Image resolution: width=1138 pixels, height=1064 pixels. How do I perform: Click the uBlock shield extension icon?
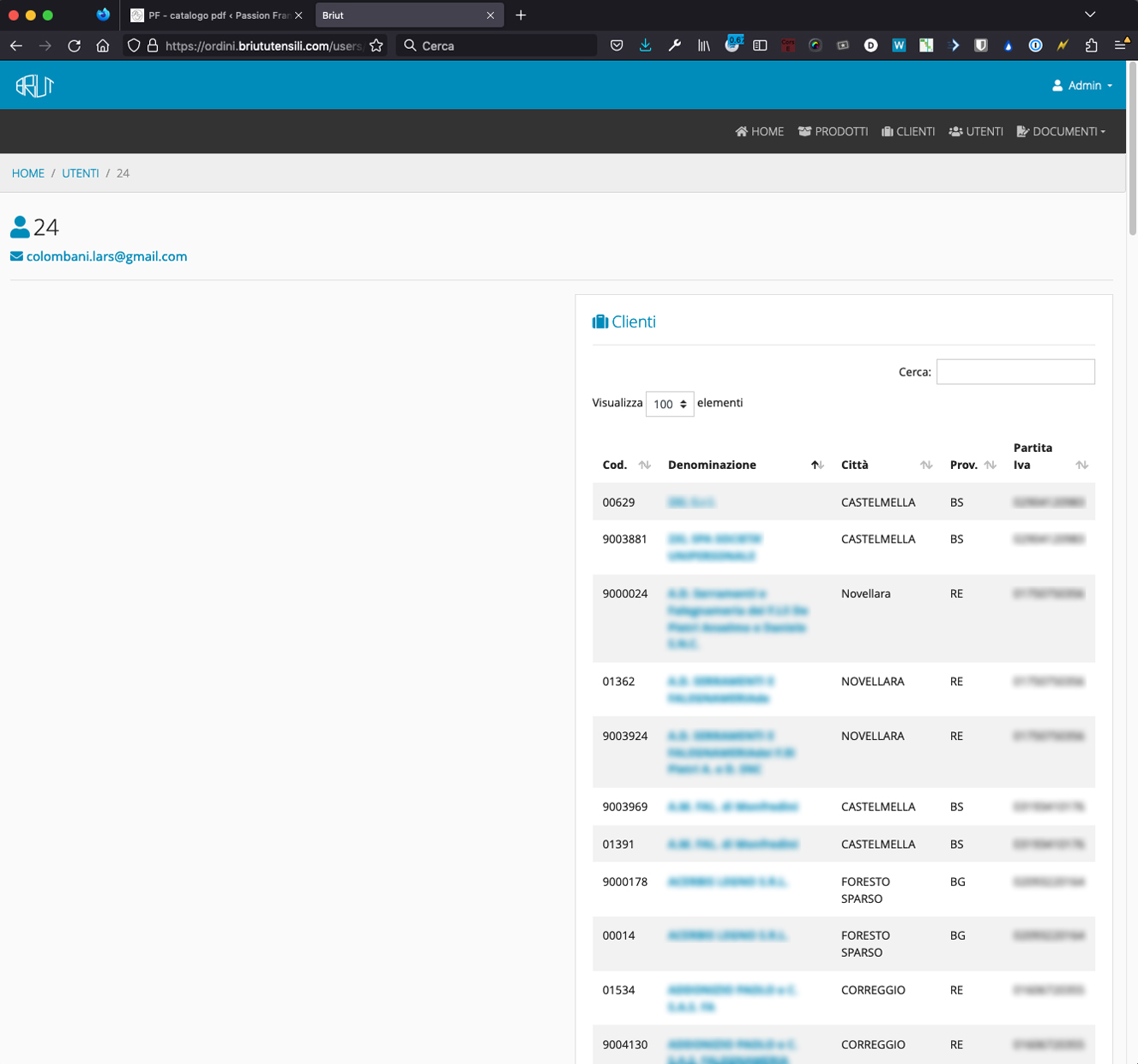click(x=981, y=45)
